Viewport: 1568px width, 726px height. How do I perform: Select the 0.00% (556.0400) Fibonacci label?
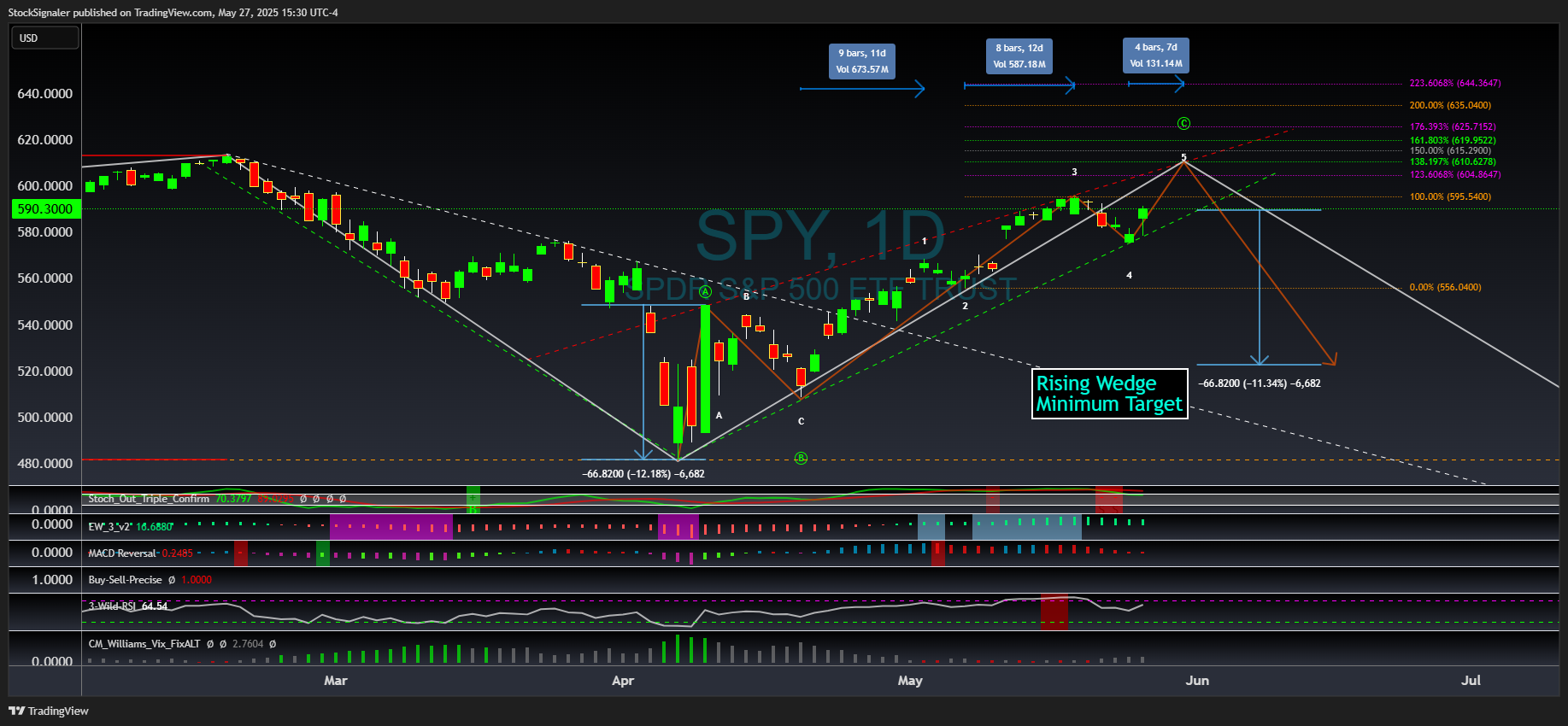[x=1446, y=287]
